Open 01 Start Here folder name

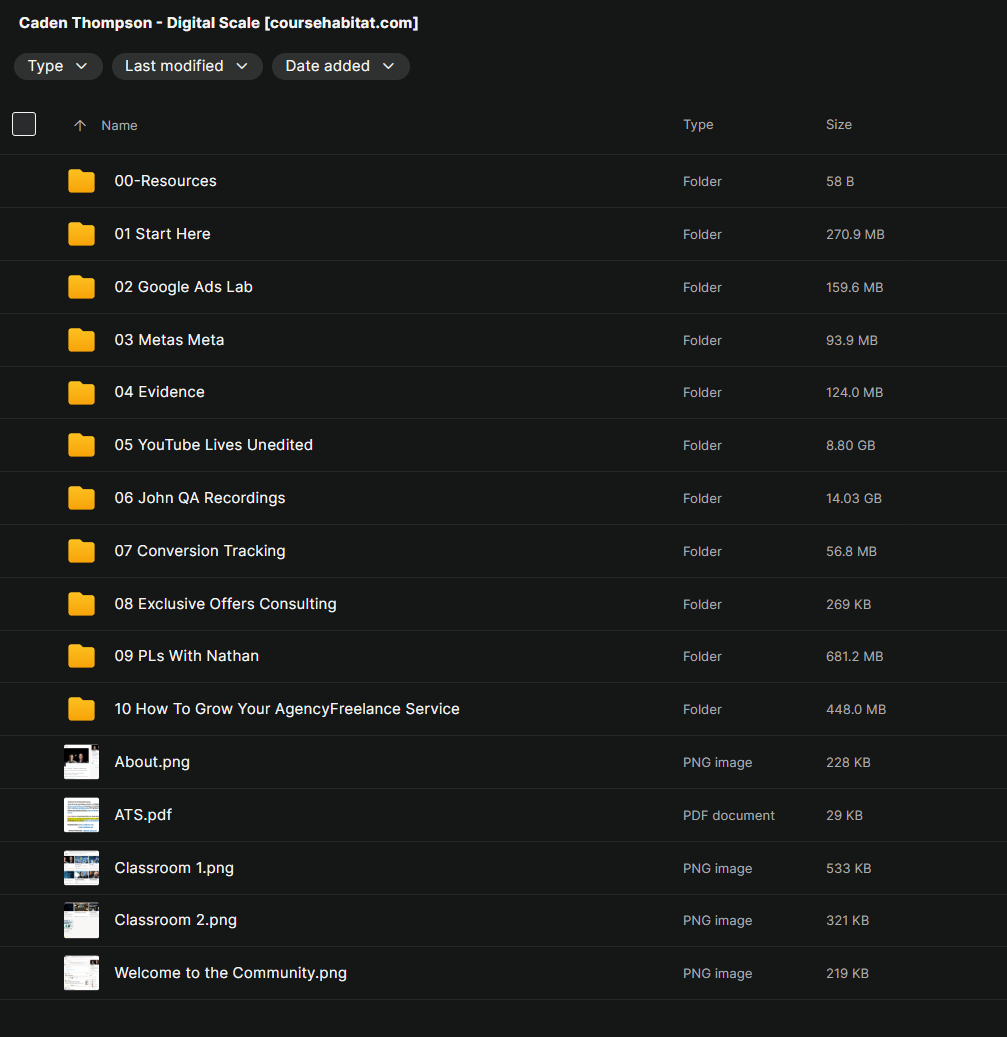[162, 234]
